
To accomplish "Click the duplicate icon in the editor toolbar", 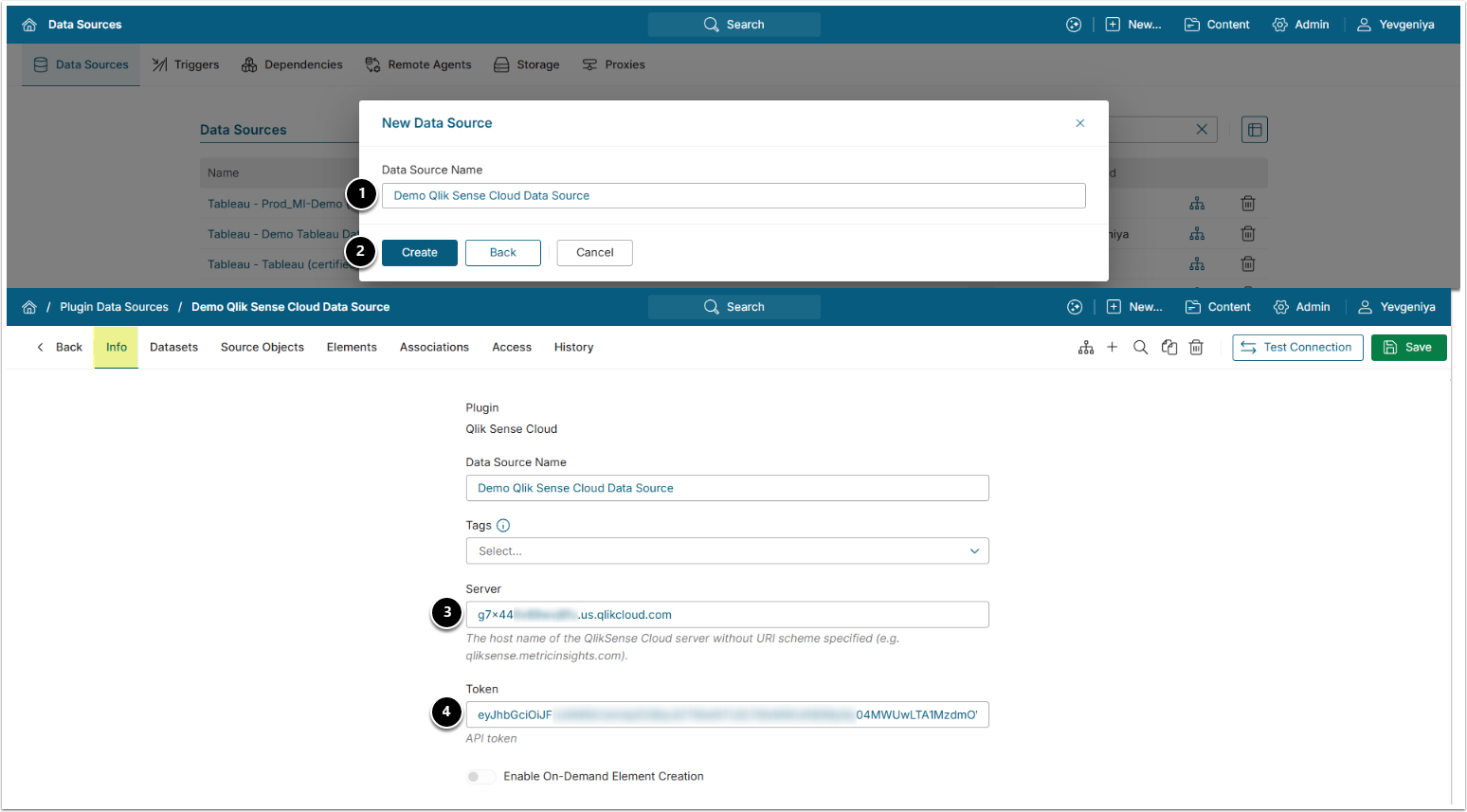I will point(1169,348).
